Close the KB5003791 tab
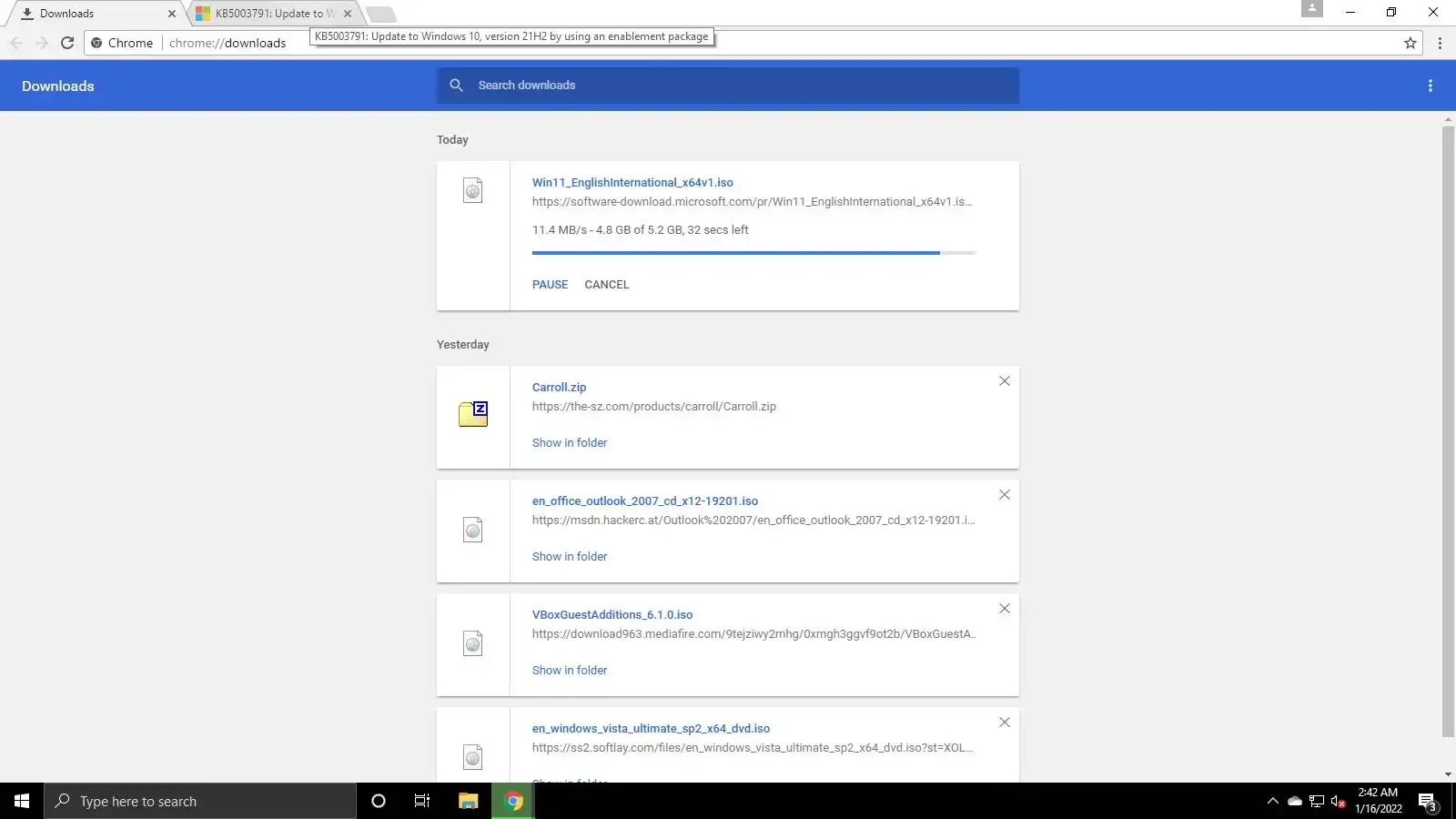This screenshot has width=1456, height=819. [x=348, y=14]
